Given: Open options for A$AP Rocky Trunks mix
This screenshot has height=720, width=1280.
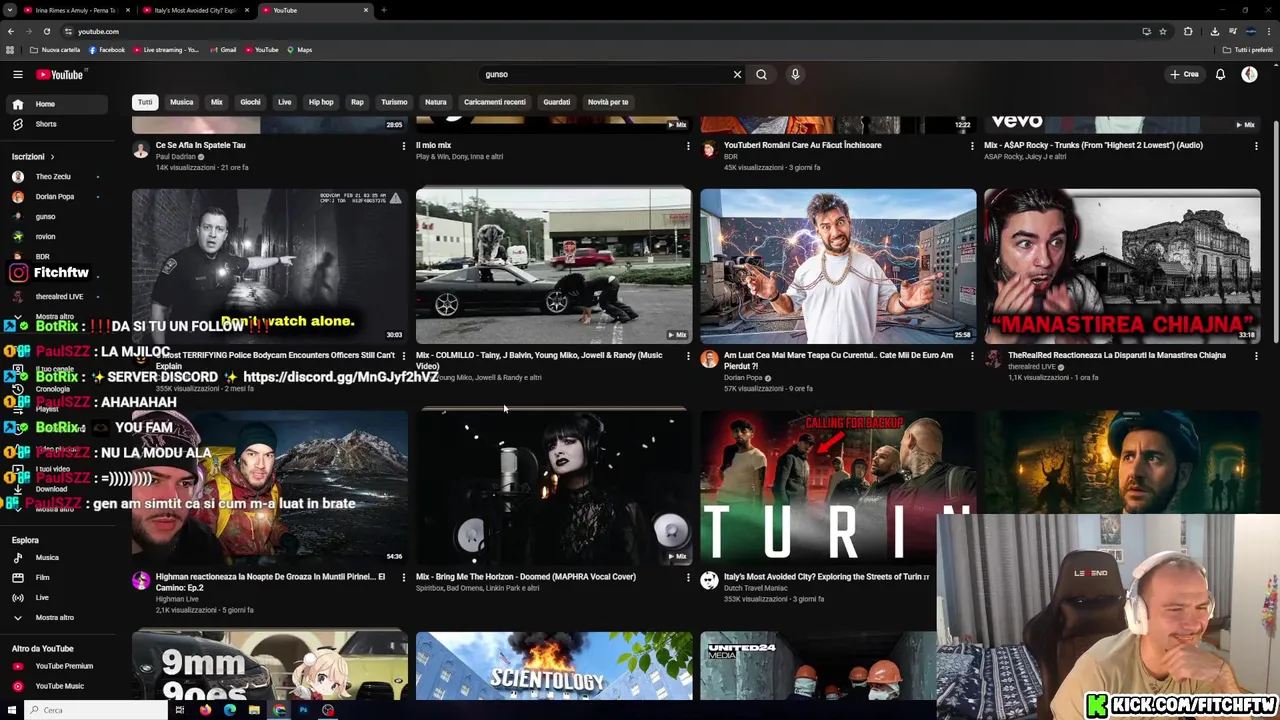Looking at the screenshot, I should tap(1256, 146).
